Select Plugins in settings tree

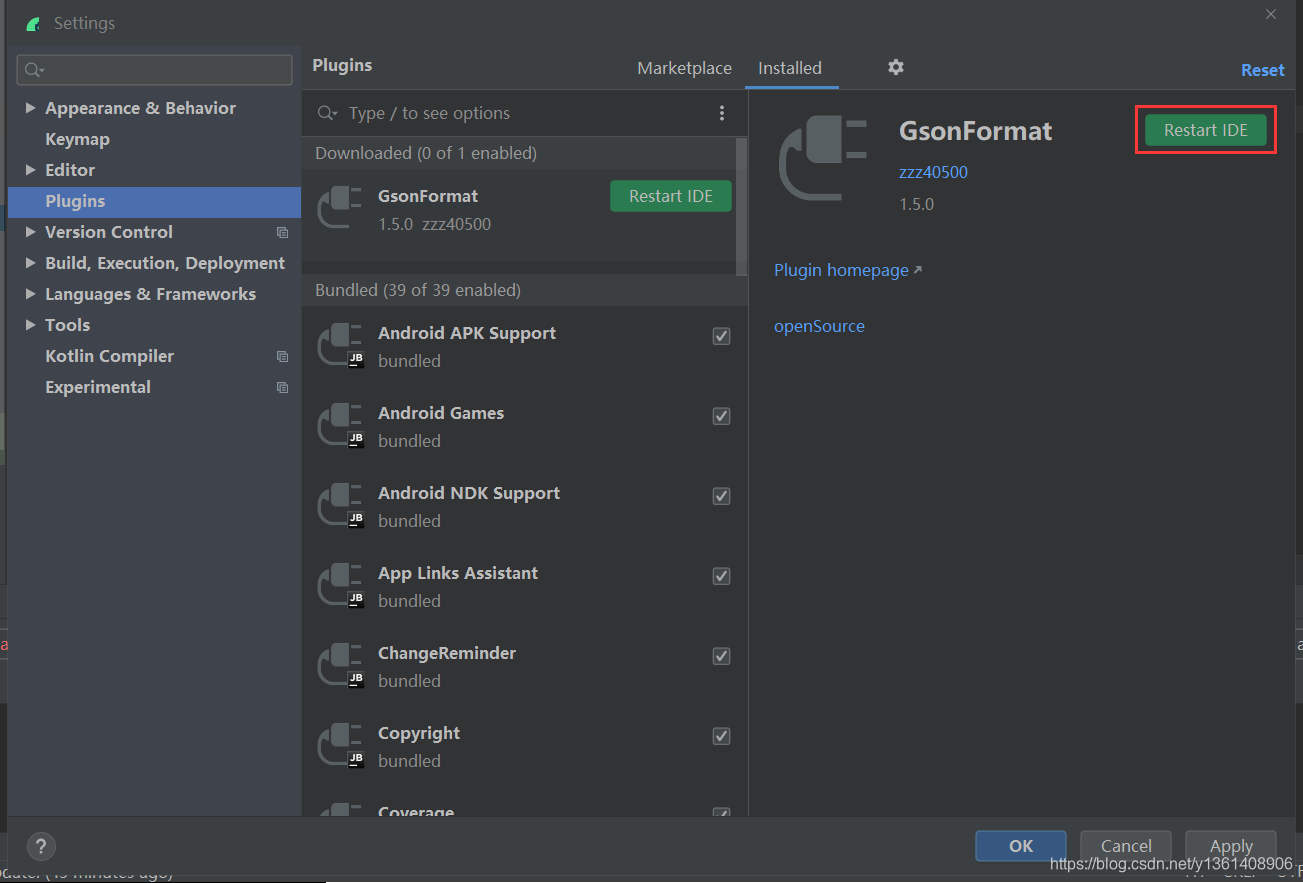[x=154, y=201]
